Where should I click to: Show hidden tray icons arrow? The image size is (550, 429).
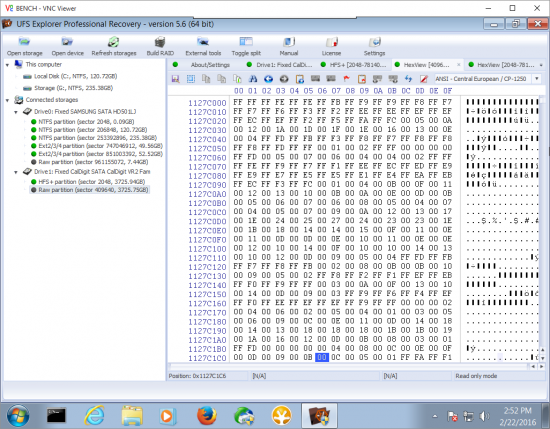(x=435, y=417)
